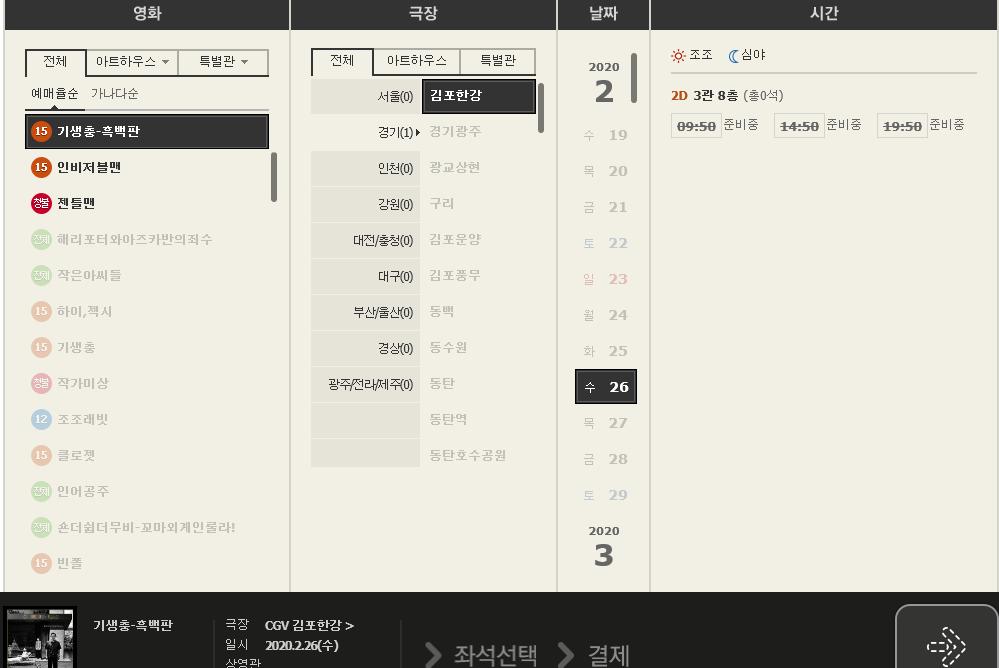Select the 해리포터와아즈카반의죄수 movie

point(134,239)
